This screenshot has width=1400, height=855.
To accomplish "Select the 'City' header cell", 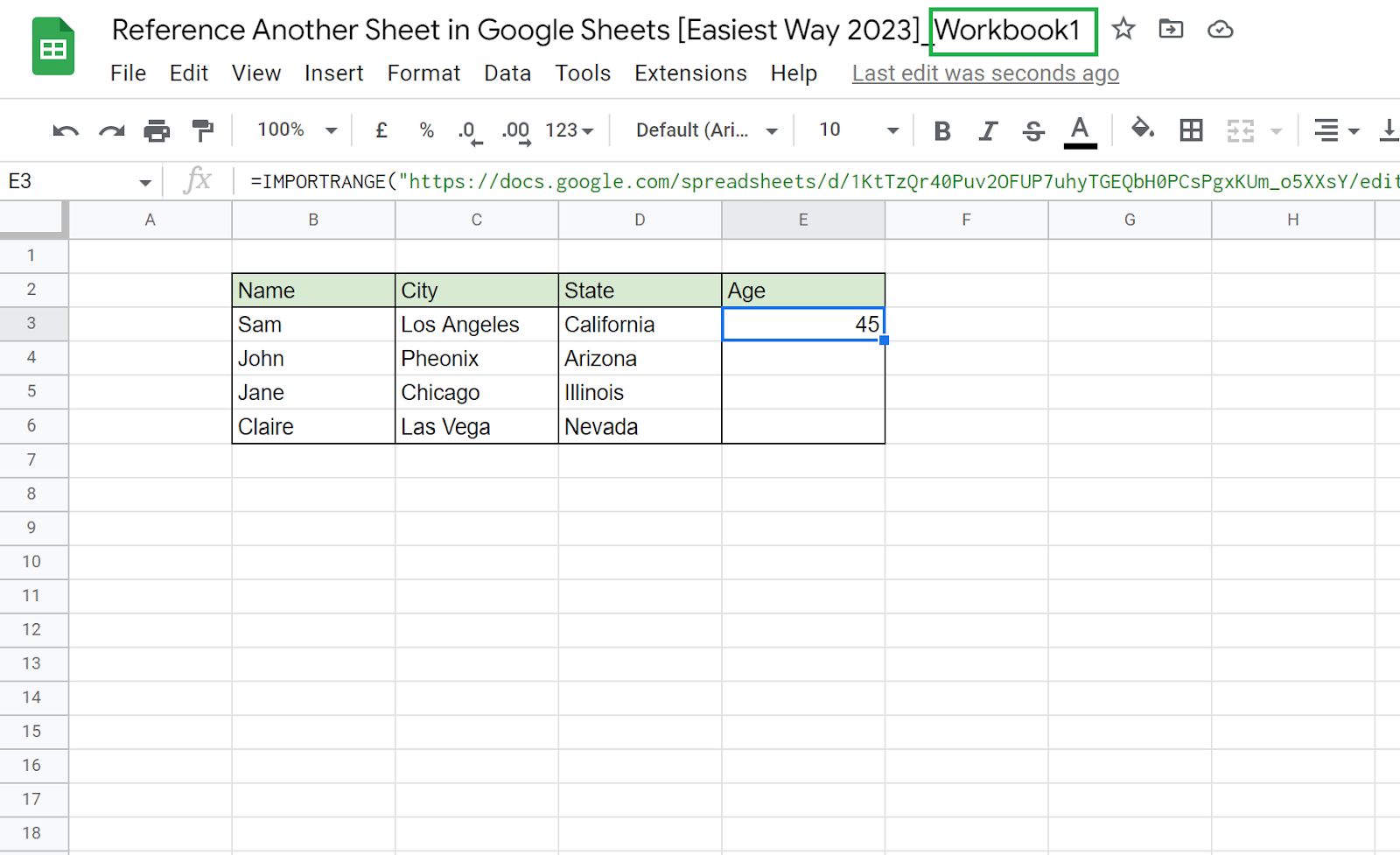I will click(477, 291).
